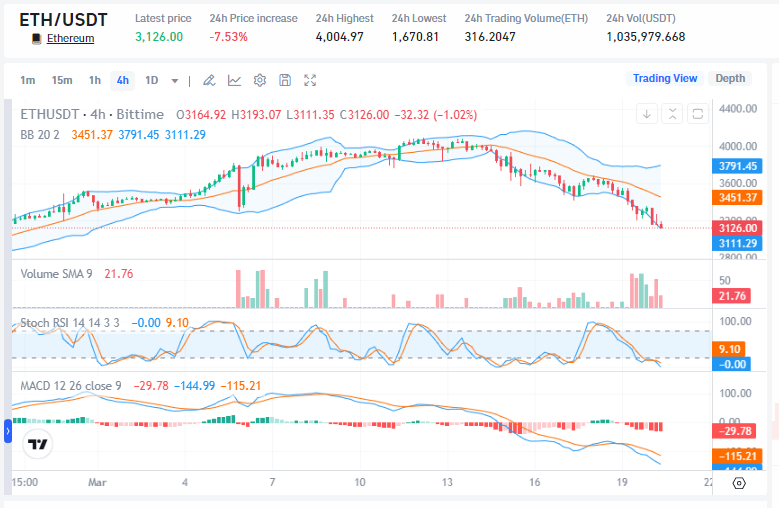Open the indicators chart icon
Viewport: 779px width, 508px height.
pyautogui.click(x=234, y=80)
